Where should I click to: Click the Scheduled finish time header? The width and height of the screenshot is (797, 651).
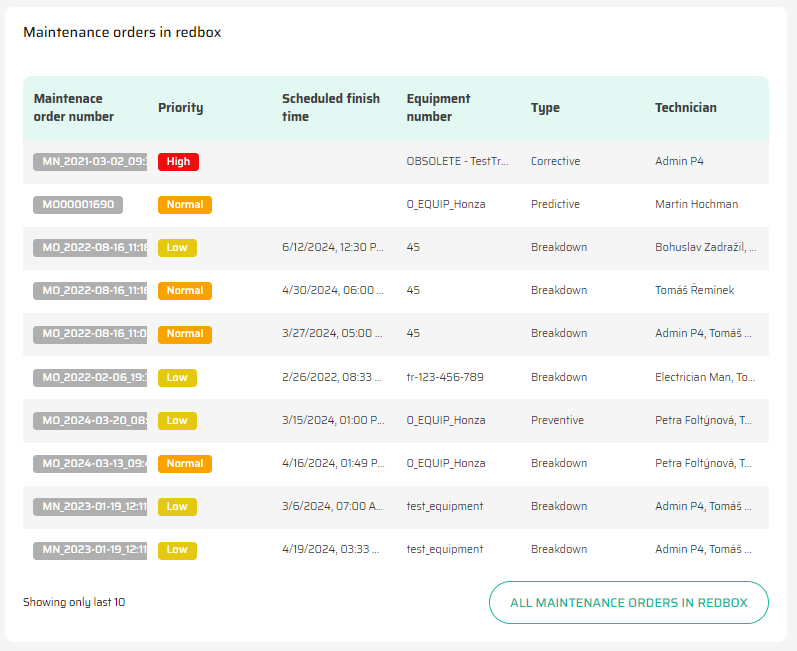coord(330,108)
